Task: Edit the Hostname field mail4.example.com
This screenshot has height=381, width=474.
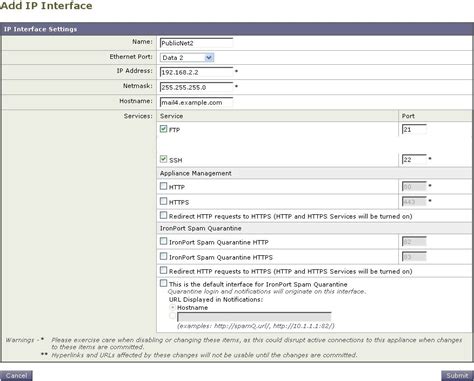Action: click(x=196, y=102)
